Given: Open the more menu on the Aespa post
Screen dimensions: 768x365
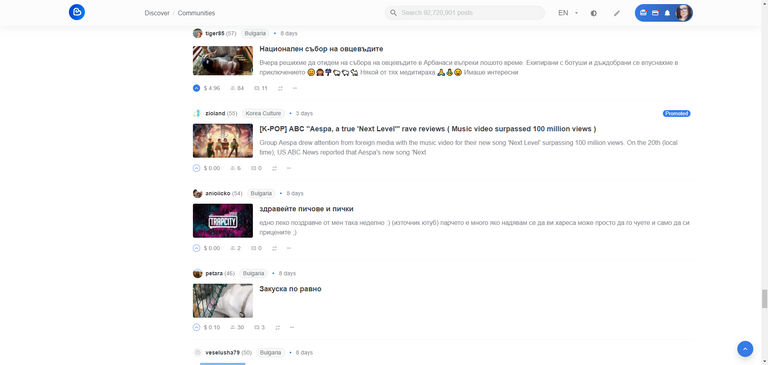Looking at the screenshot, I should click(x=288, y=168).
